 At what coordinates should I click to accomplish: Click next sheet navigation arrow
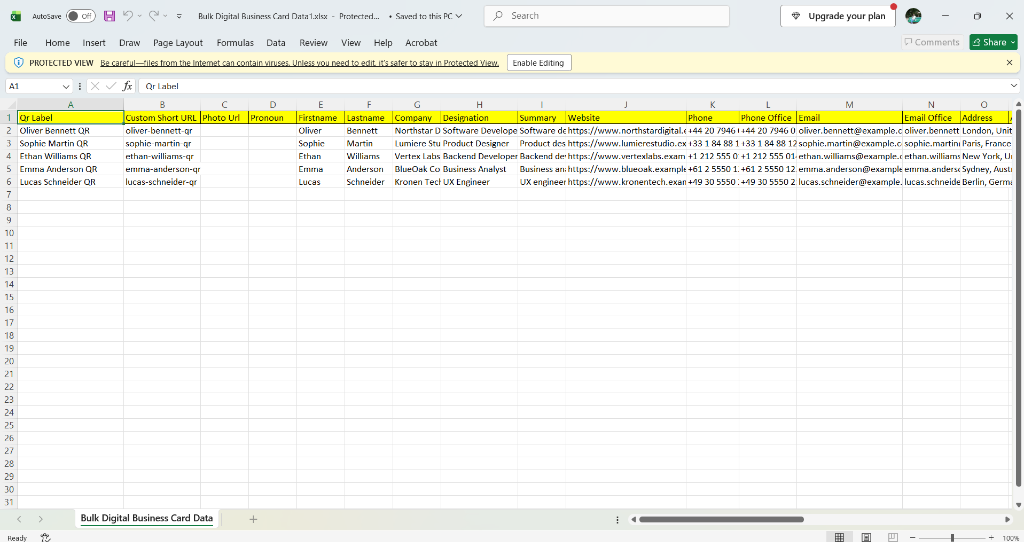(x=40, y=519)
